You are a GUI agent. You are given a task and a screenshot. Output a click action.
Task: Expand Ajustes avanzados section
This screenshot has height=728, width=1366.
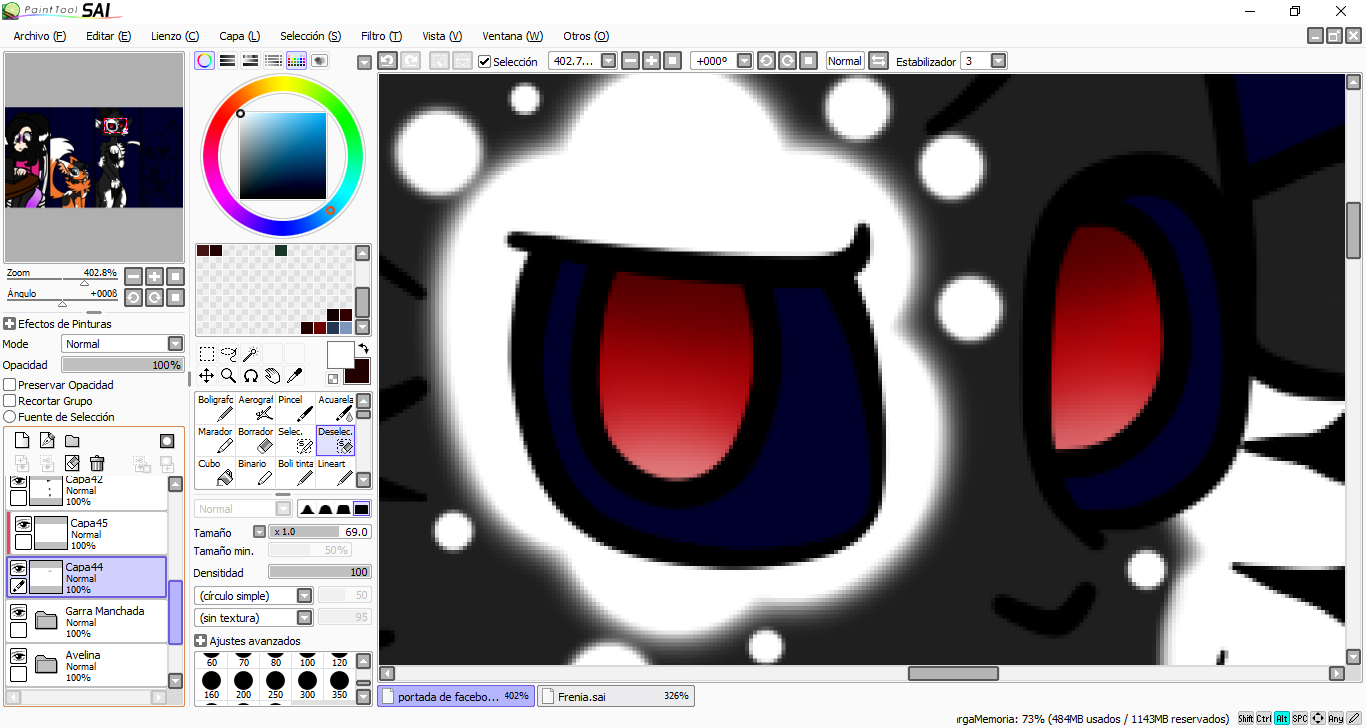200,641
